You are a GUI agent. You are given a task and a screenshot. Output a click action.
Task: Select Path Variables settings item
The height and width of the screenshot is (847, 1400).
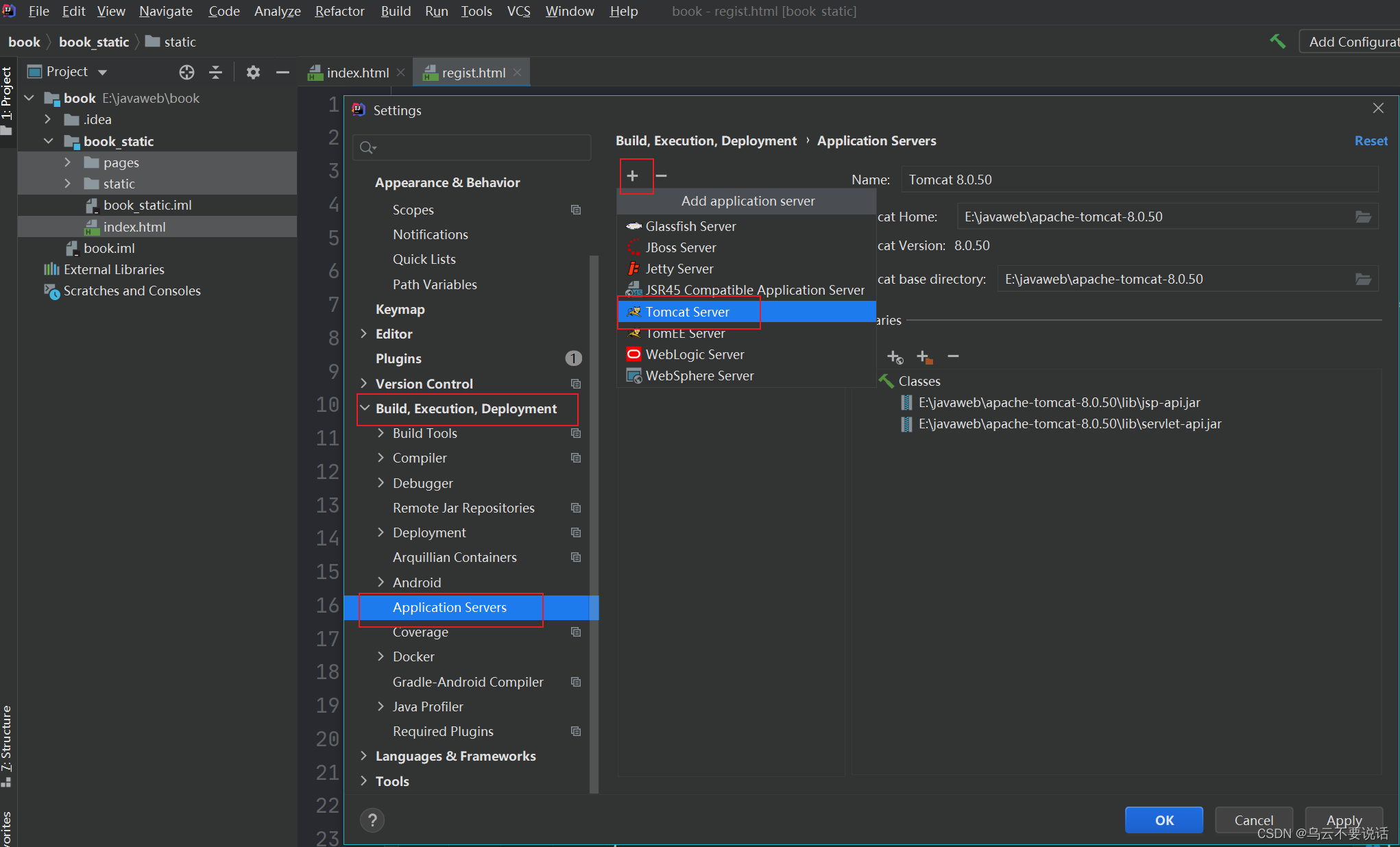[x=435, y=284]
